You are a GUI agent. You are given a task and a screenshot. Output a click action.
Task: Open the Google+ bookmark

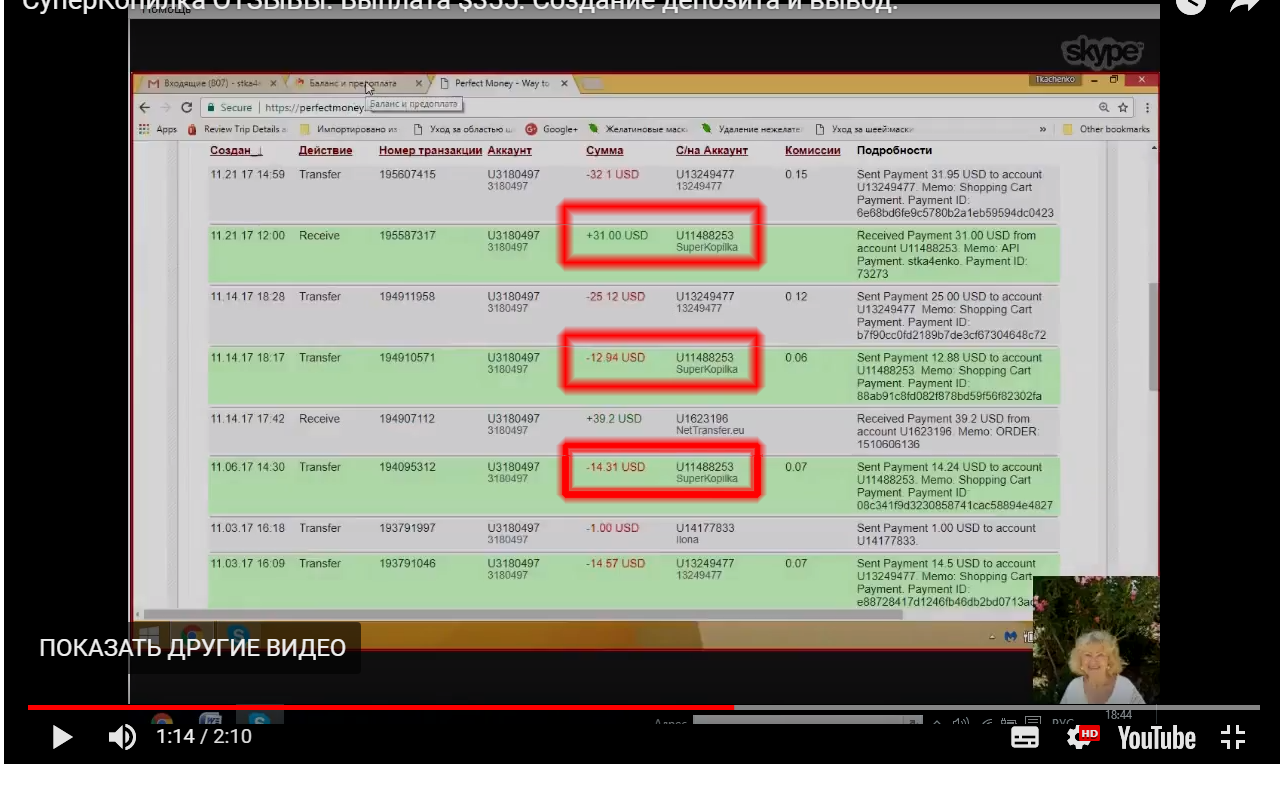551,129
